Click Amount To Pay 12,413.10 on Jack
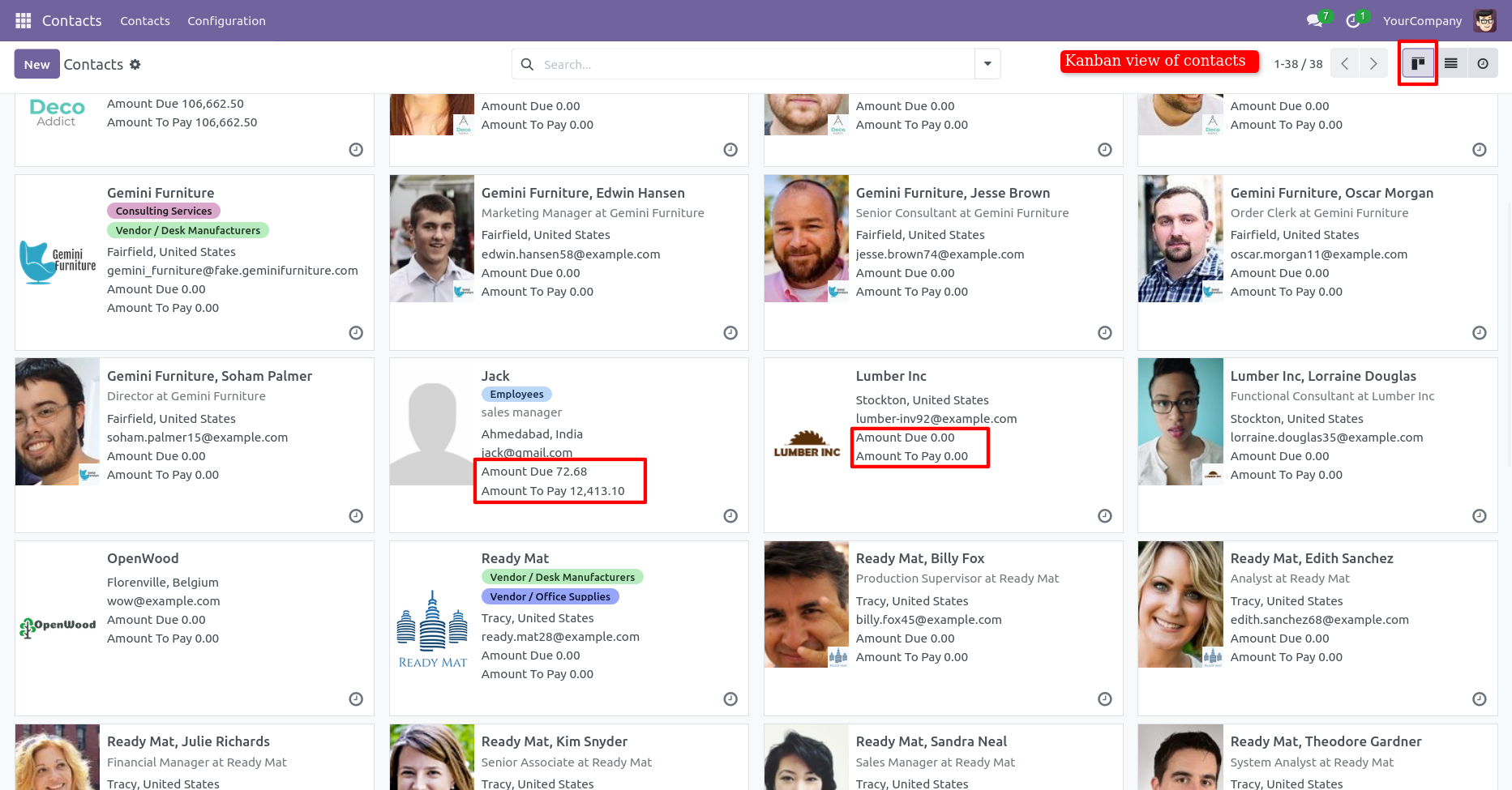The width and height of the screenshot is (1512, 790). tap(553, 491)
